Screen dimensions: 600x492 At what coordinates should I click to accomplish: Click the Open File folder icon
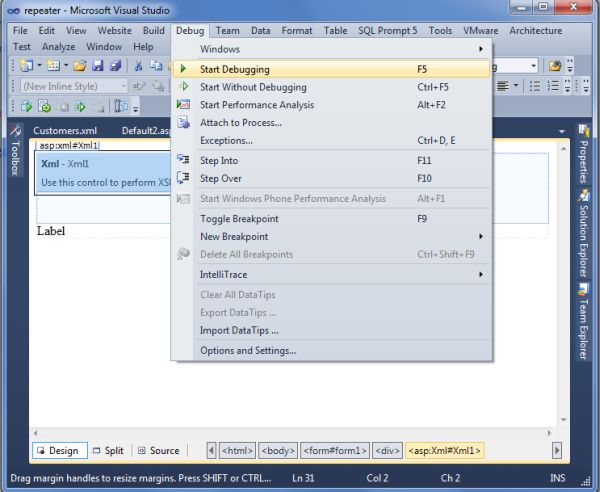[80, 66]
